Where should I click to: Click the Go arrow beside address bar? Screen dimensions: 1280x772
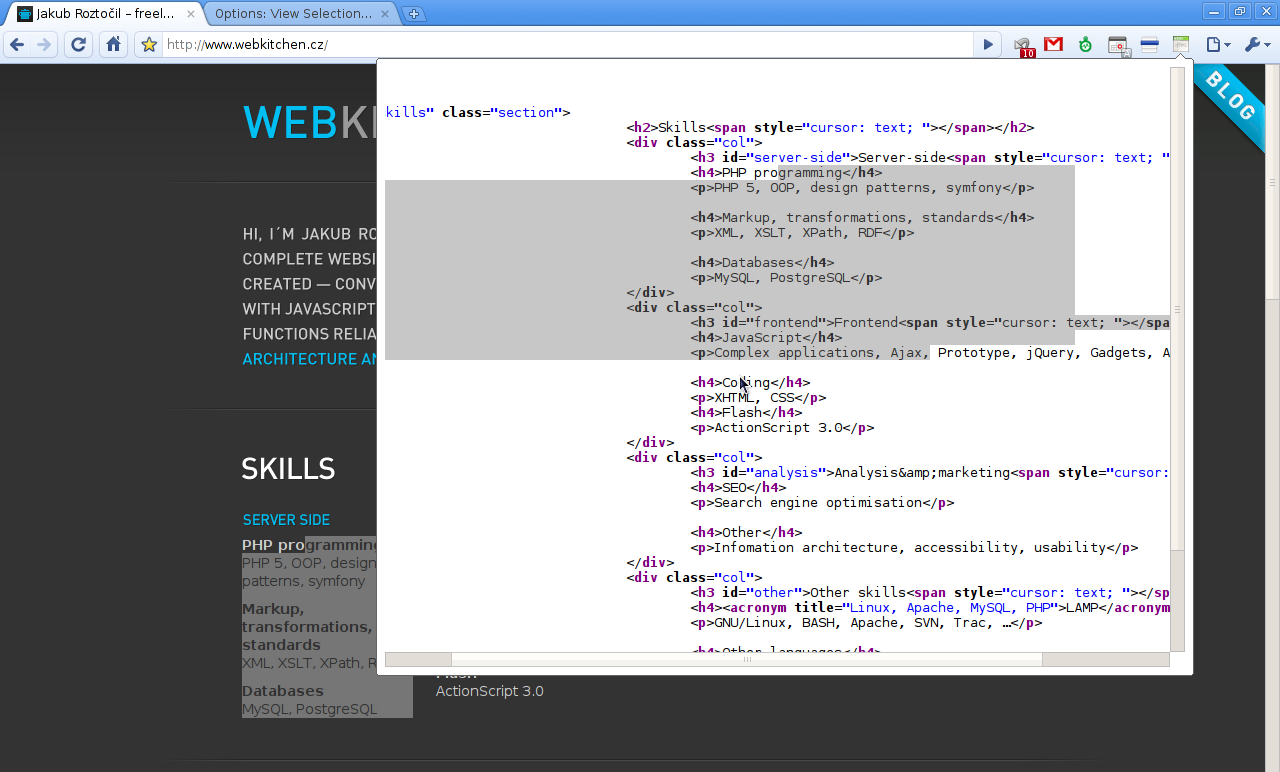(987, 44)
